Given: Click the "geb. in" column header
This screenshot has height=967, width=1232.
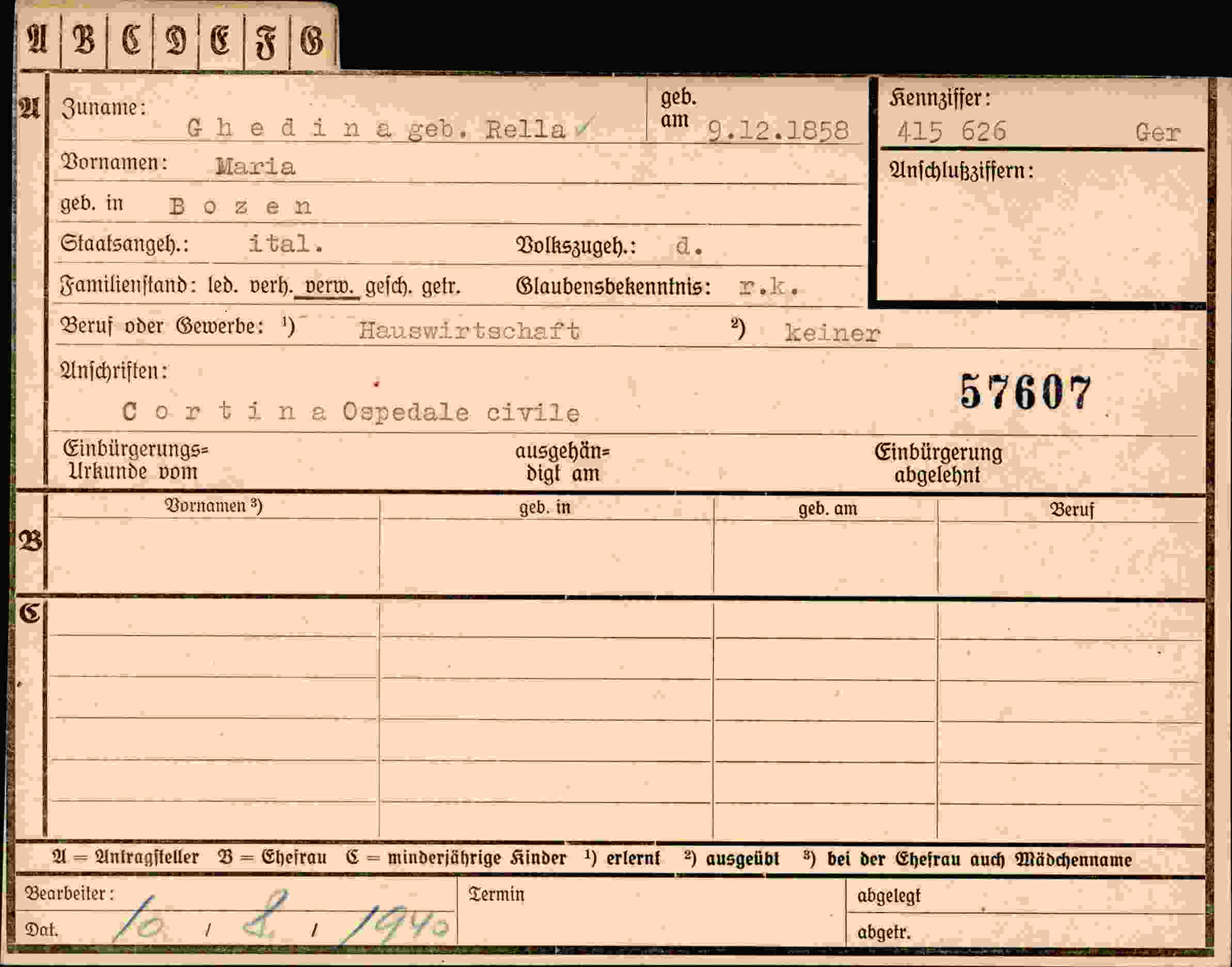Looking at the screenshot, I should 545,507.
